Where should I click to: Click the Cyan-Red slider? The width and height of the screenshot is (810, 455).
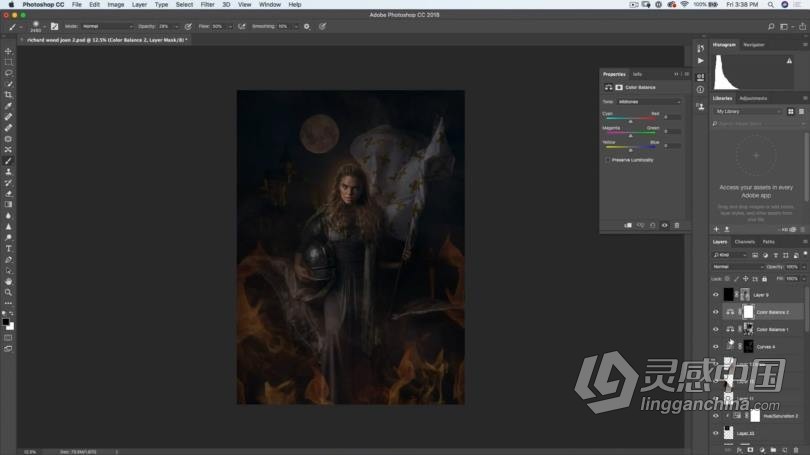pos(631,120)
